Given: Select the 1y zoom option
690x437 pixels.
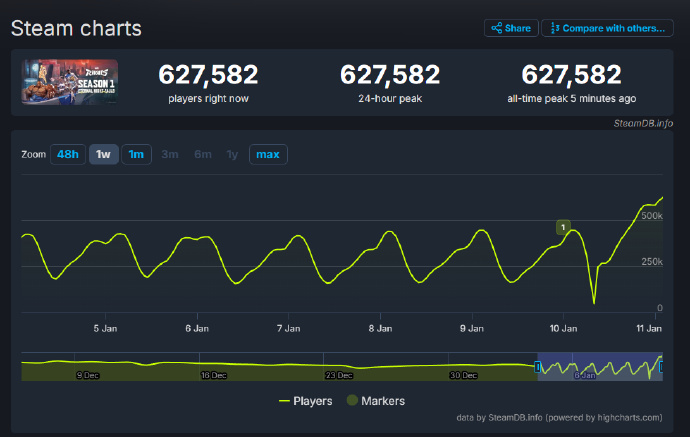Looking at the screenshot, I should pos(232,154).
